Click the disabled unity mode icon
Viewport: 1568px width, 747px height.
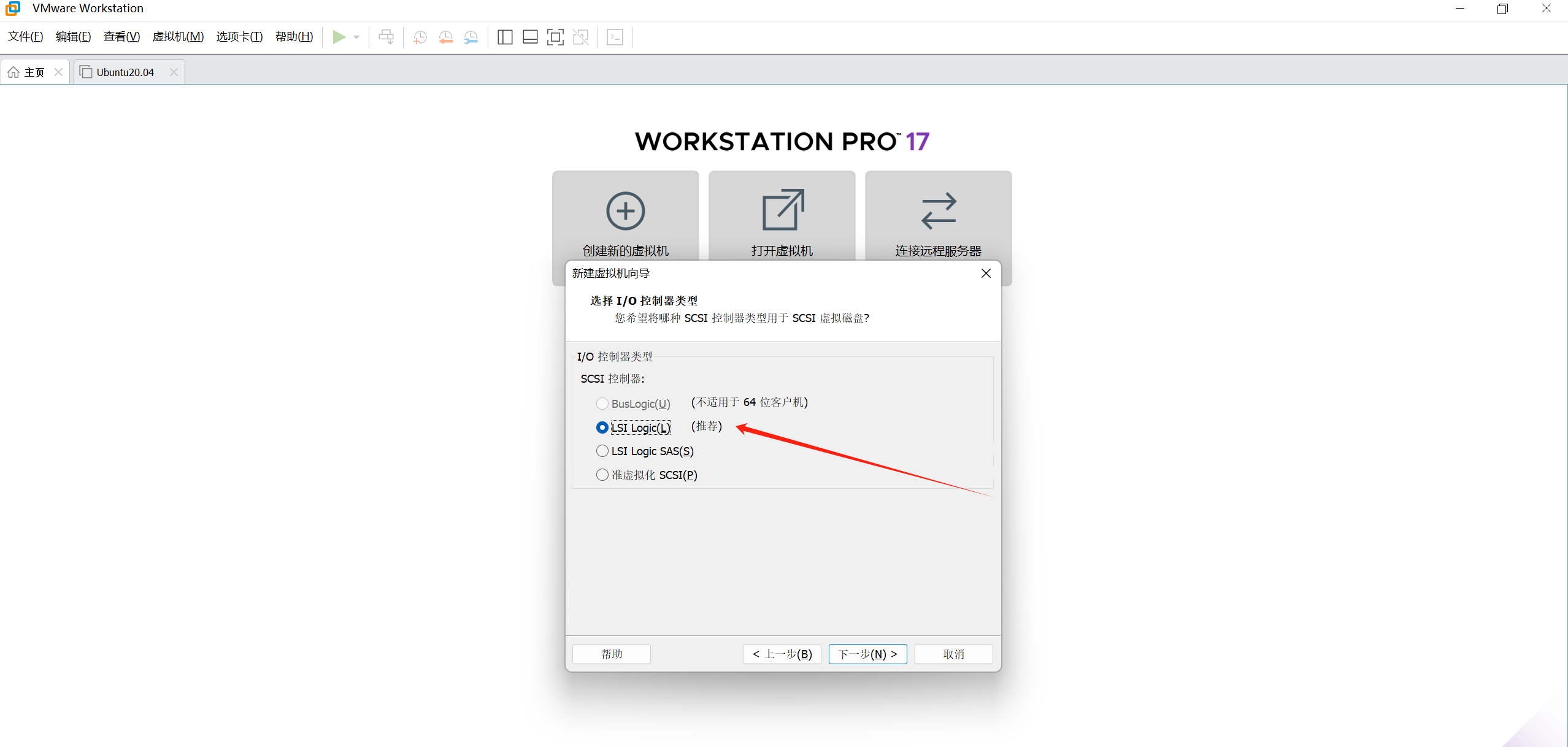tap(580, 37)
